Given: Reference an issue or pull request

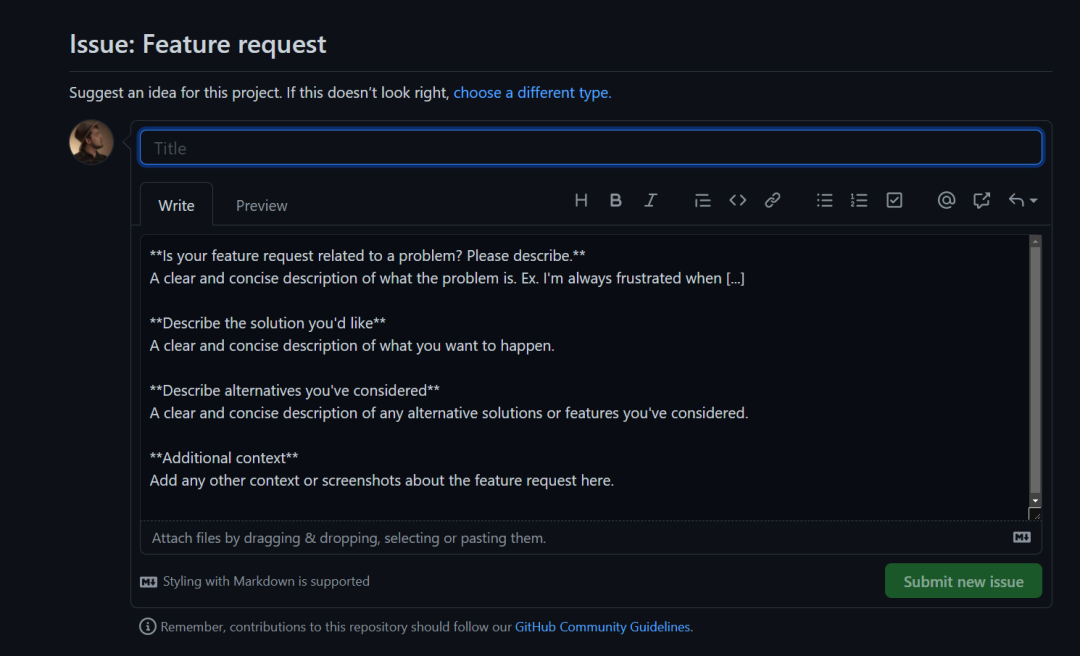Looking at the screenshot, I should click(982, 200).
